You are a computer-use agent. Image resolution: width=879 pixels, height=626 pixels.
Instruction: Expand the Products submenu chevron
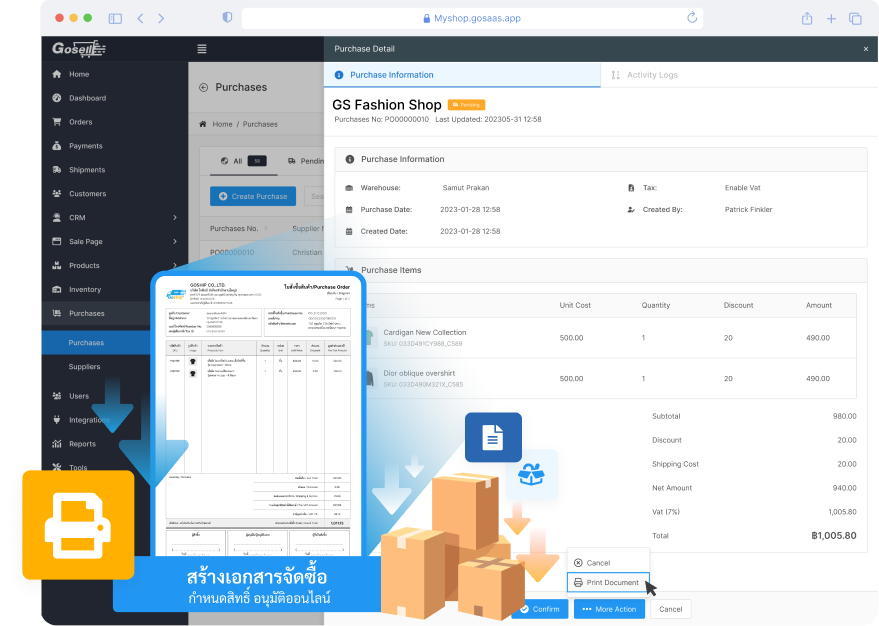tap(175, 266)
